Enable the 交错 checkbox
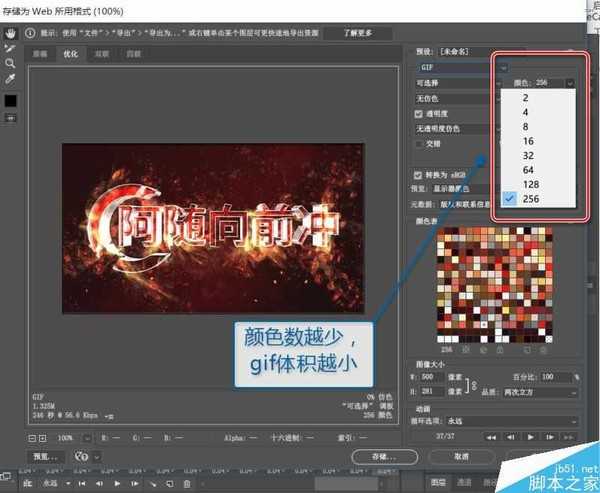Screen dimensions: 600x493 click(421, 144)
